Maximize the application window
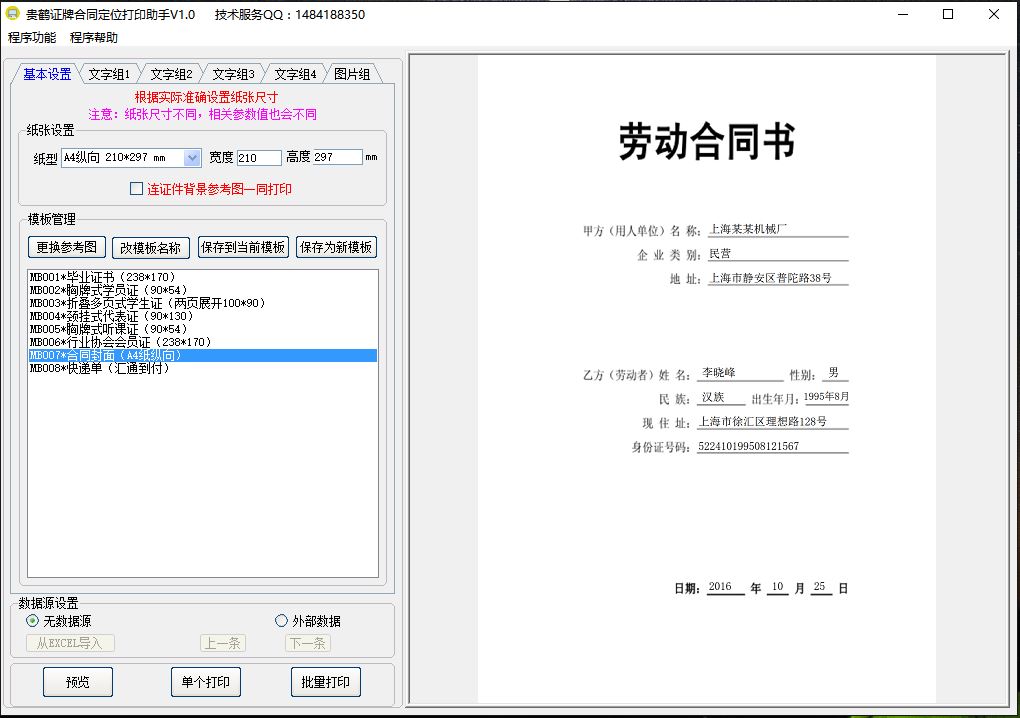 click(x=948, y=14)
